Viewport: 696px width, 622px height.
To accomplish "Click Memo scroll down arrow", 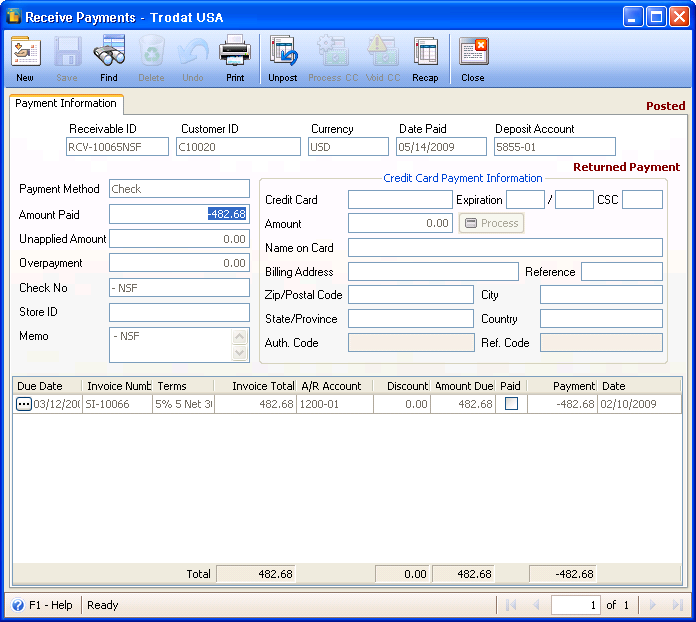I will click(x=240, y=353).
